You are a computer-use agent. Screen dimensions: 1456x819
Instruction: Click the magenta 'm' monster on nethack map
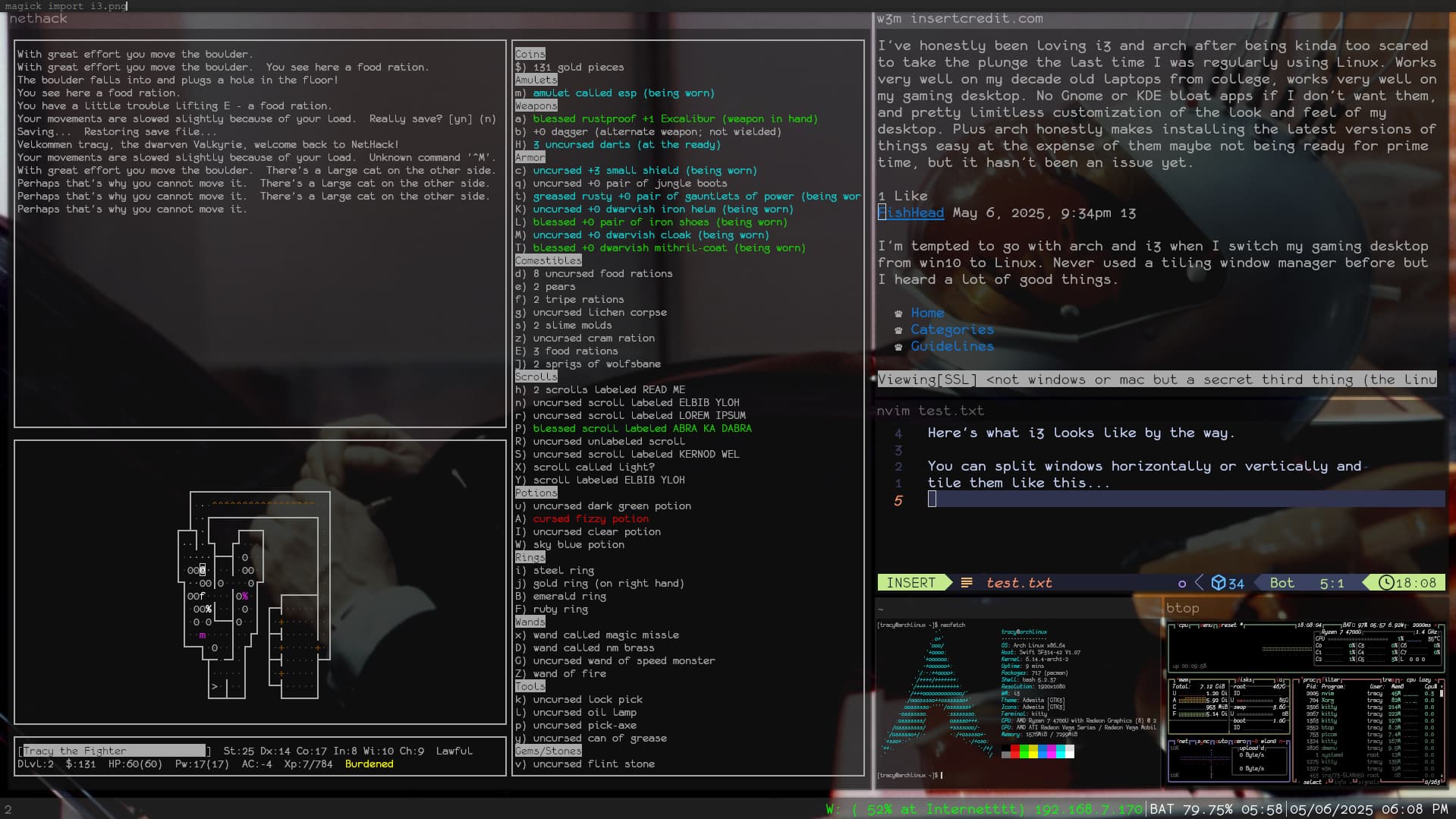click(x=202, y=635)
